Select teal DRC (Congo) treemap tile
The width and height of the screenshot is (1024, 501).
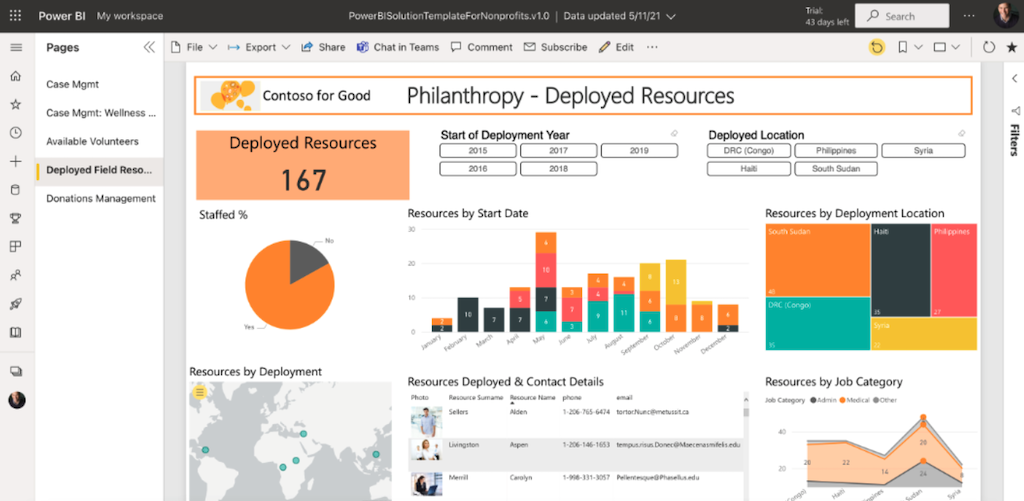click(x=818, y=324)
